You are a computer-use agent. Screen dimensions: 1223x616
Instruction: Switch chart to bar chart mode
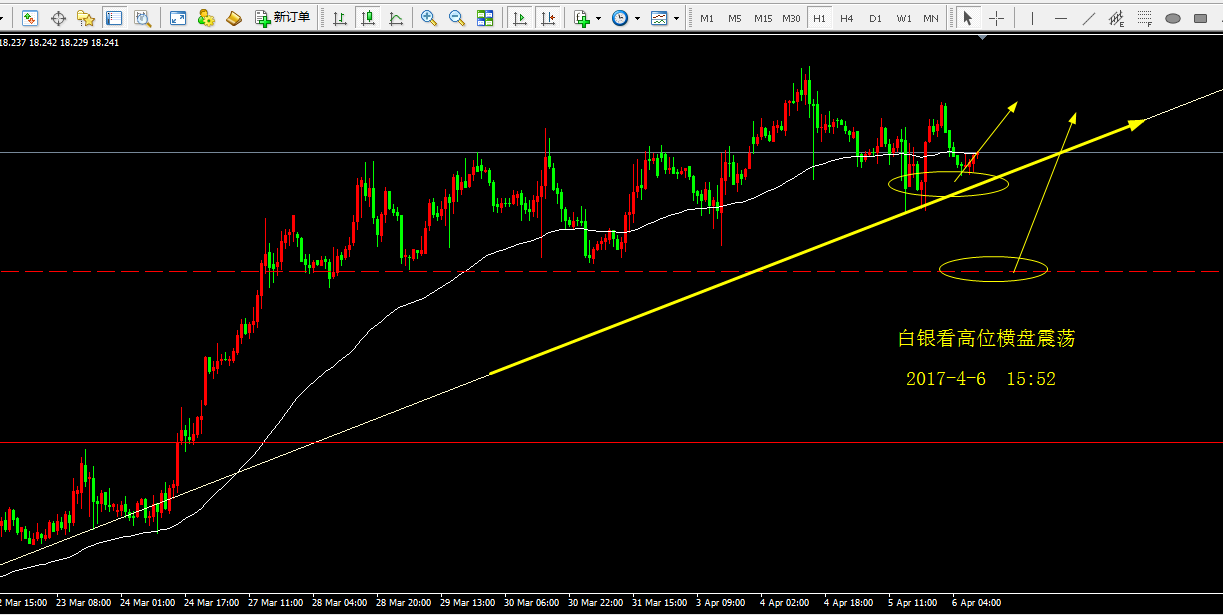point(340,18)
